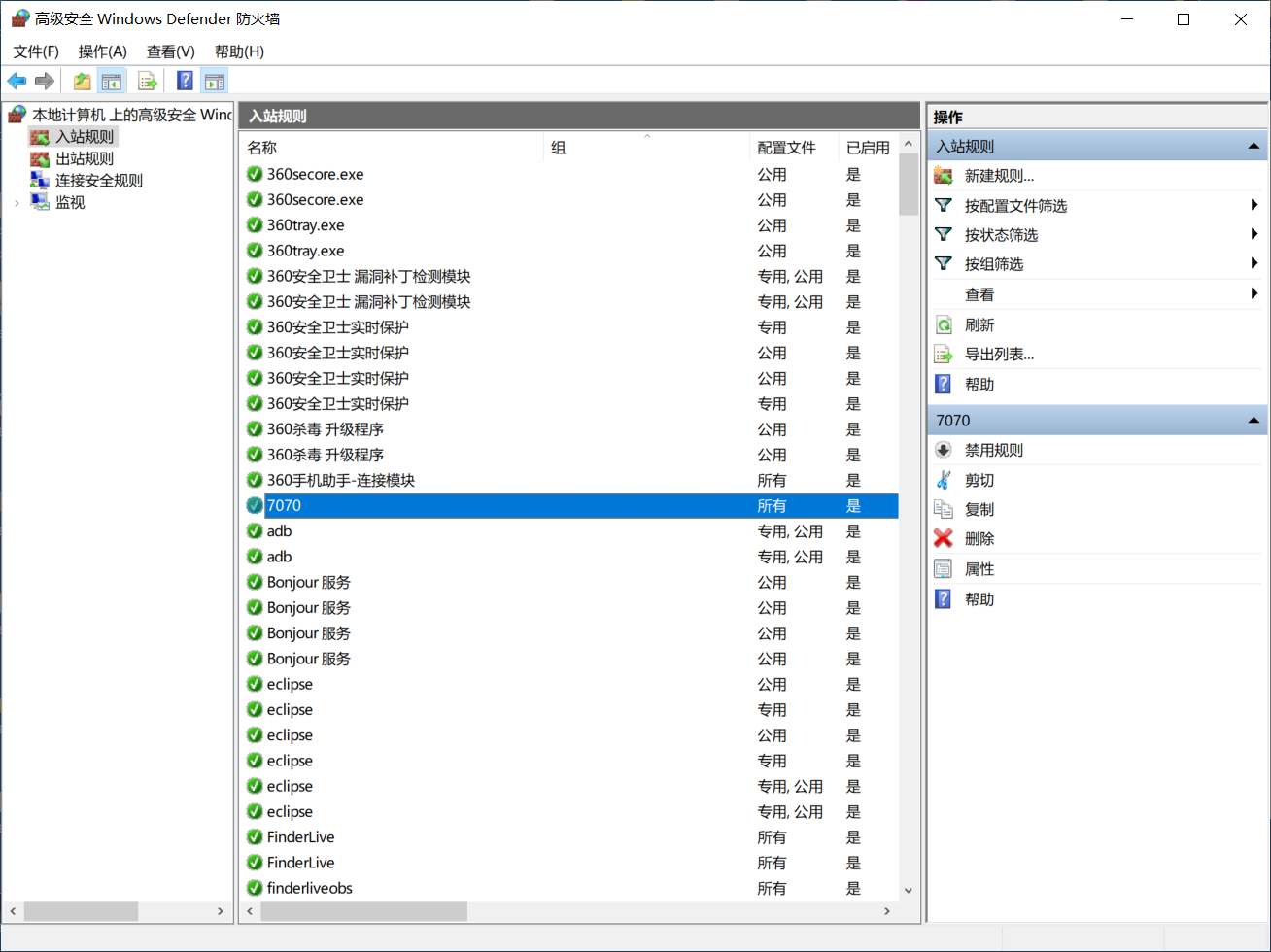
Task: Select 入站规则 in the left tree
Action: point(85,137)
